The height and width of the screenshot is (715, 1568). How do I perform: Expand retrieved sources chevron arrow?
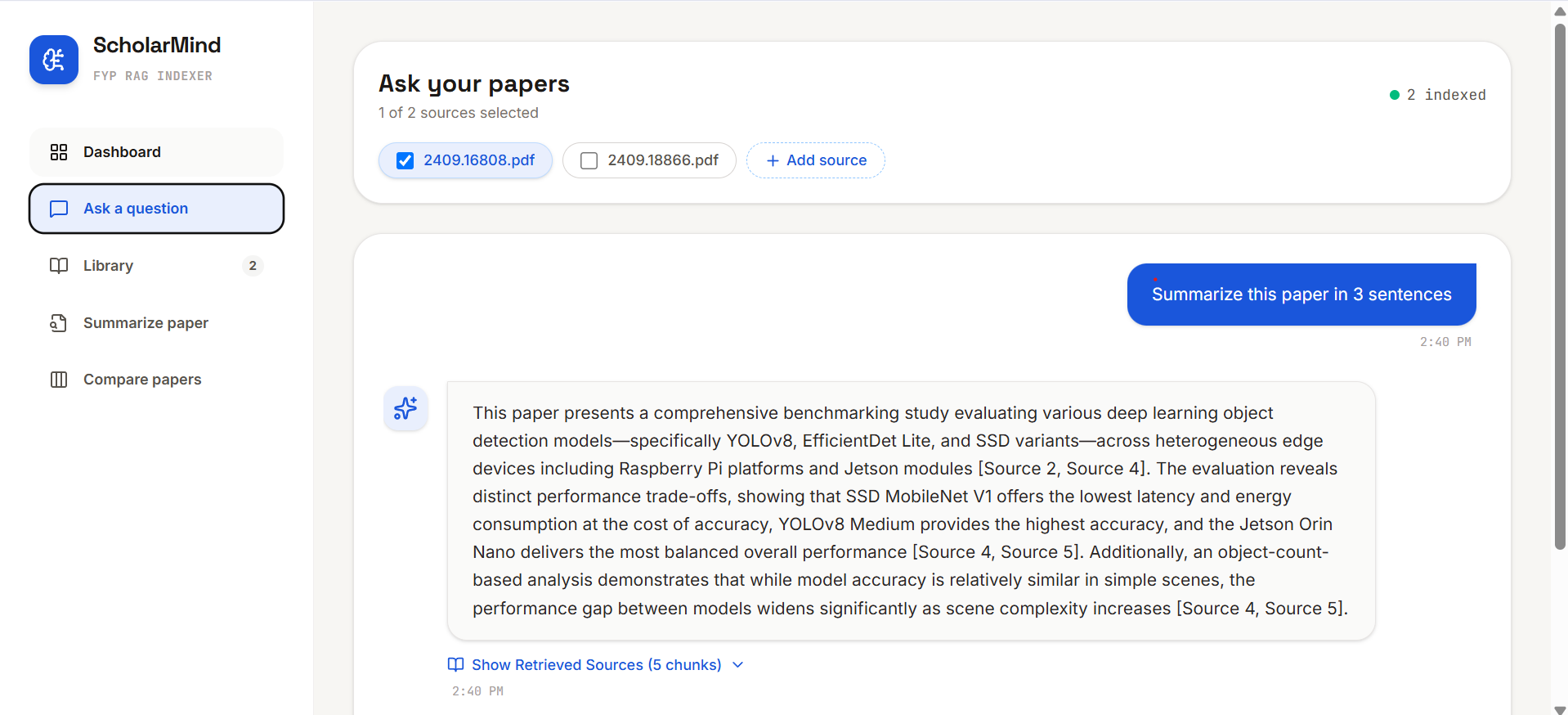pos(738,664)
